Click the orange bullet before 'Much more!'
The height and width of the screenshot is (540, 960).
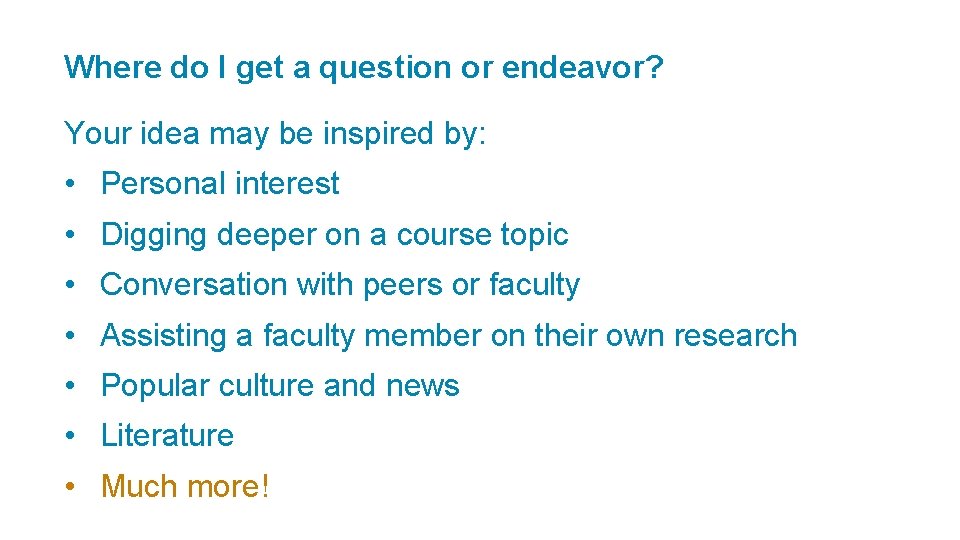coord(70,488)
